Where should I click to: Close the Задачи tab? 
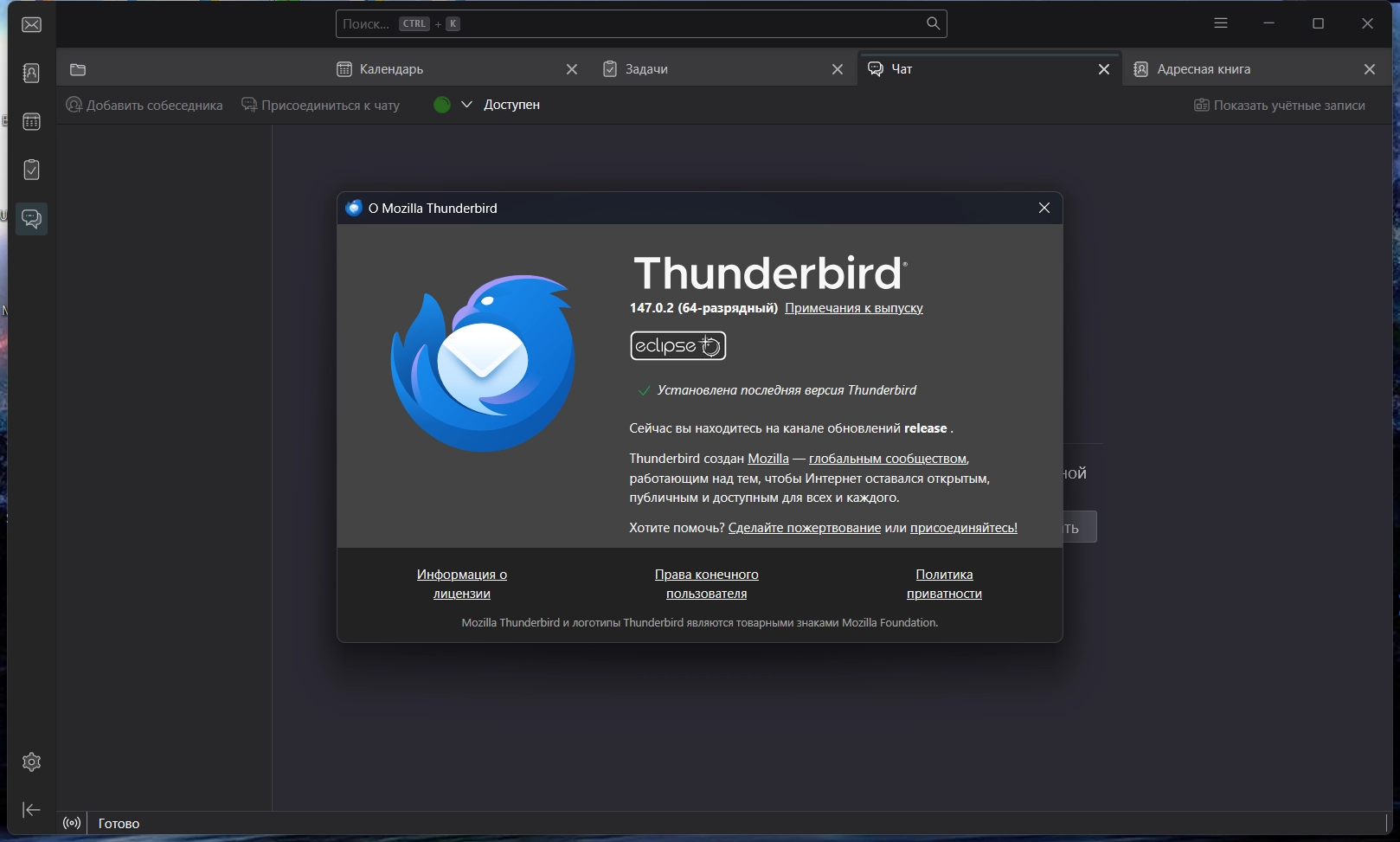[838, 69]
